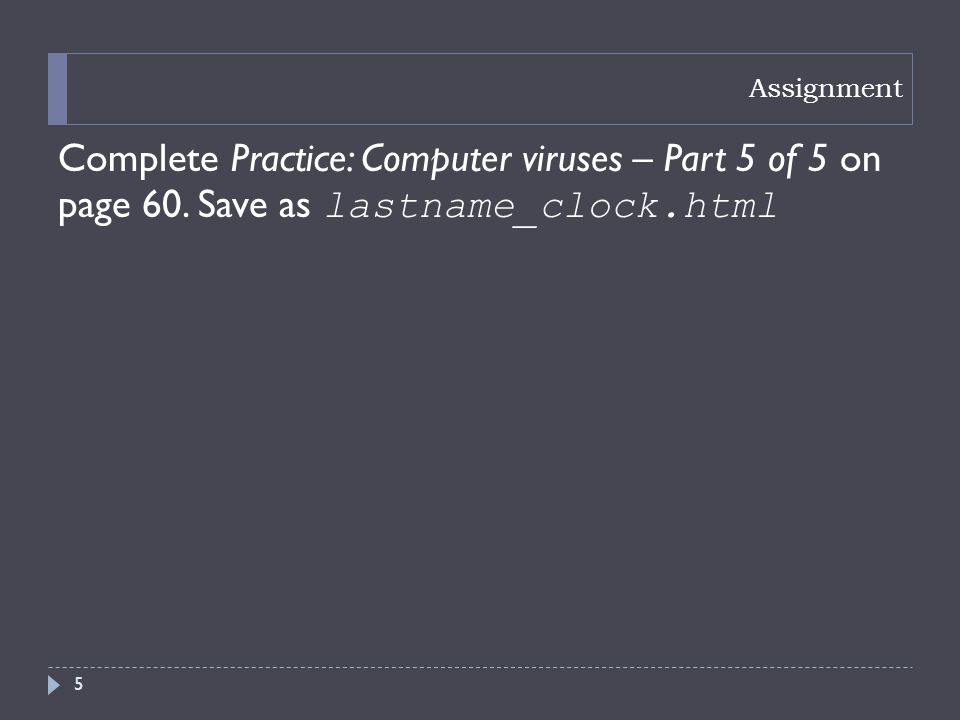Click "clock" in the filename text

coord(600,206)
